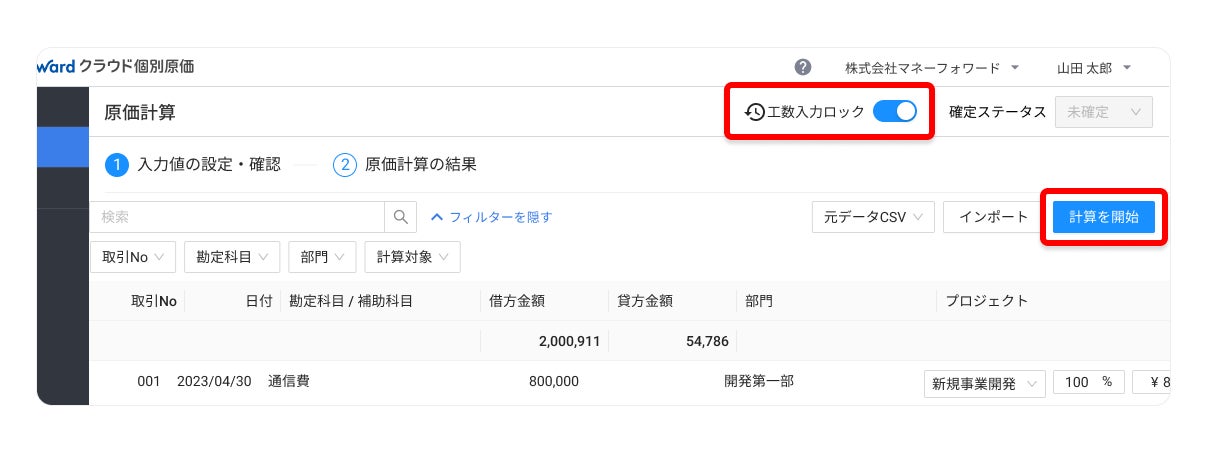Open the 山田 太郎 user menu
Image resolution: width=1206 pixels, height=452 pixels.
[x=1094, y=68]
